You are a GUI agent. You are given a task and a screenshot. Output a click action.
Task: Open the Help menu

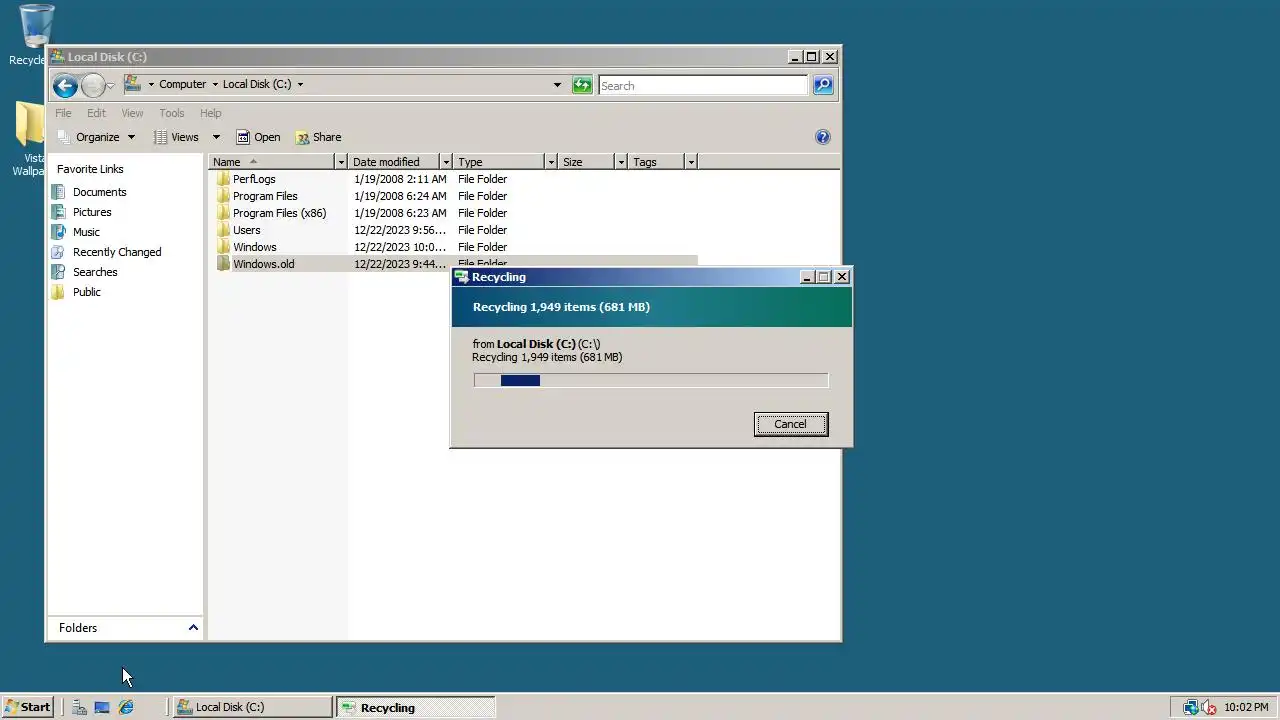pyautogui.click(x=210, y=113)
